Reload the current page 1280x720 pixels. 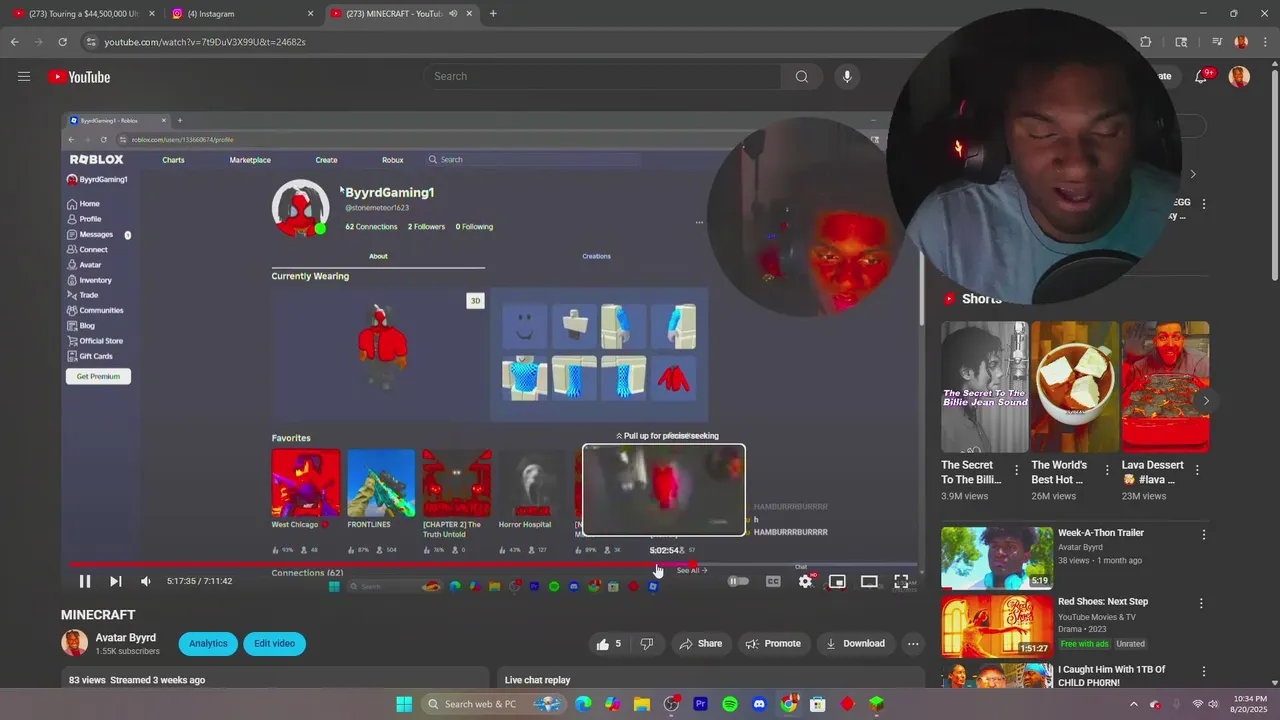[62, 42]
